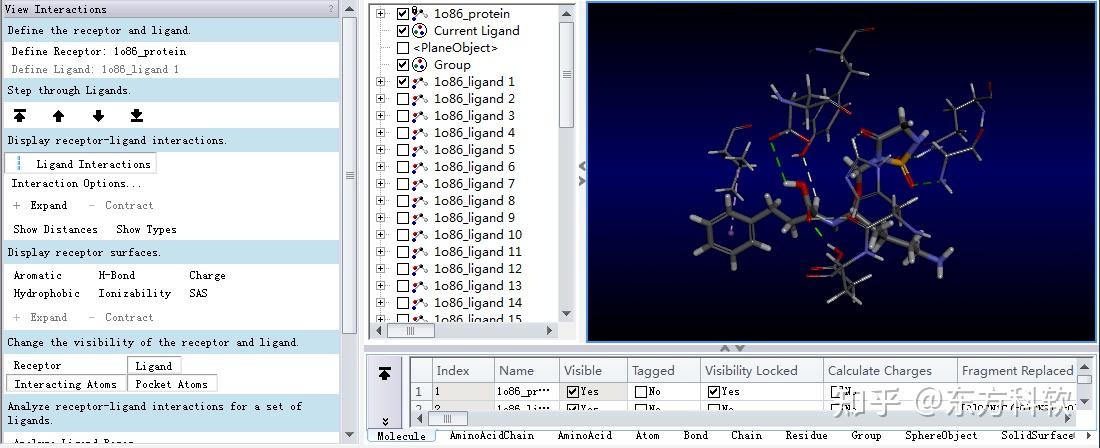The height and width of the screenshot is (448, 1100).
Task: Click the hierarchy horizontal scrollbar thumb
Action: 411,330
